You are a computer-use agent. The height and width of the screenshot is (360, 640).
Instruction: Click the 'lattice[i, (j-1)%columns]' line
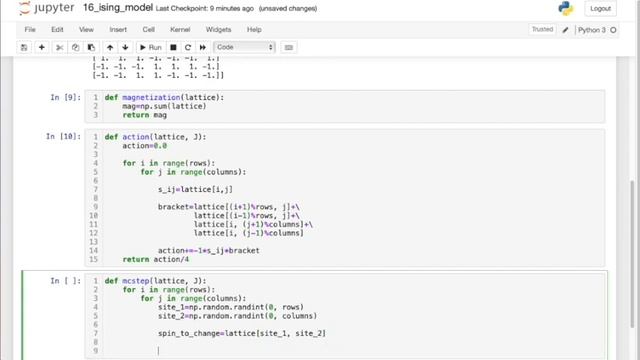(x=249, y=233)
